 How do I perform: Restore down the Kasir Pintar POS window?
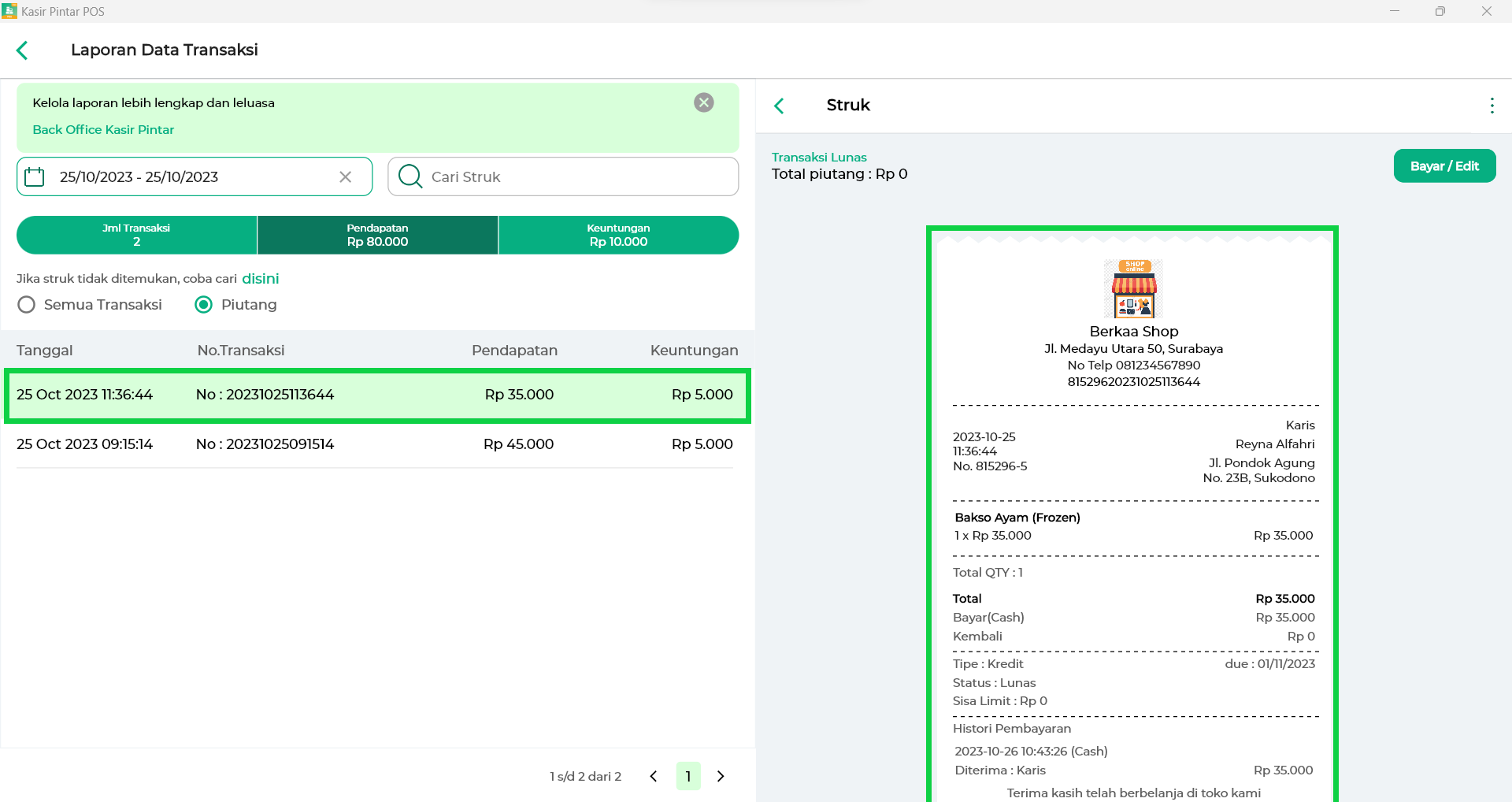[x=1440, y=11]
